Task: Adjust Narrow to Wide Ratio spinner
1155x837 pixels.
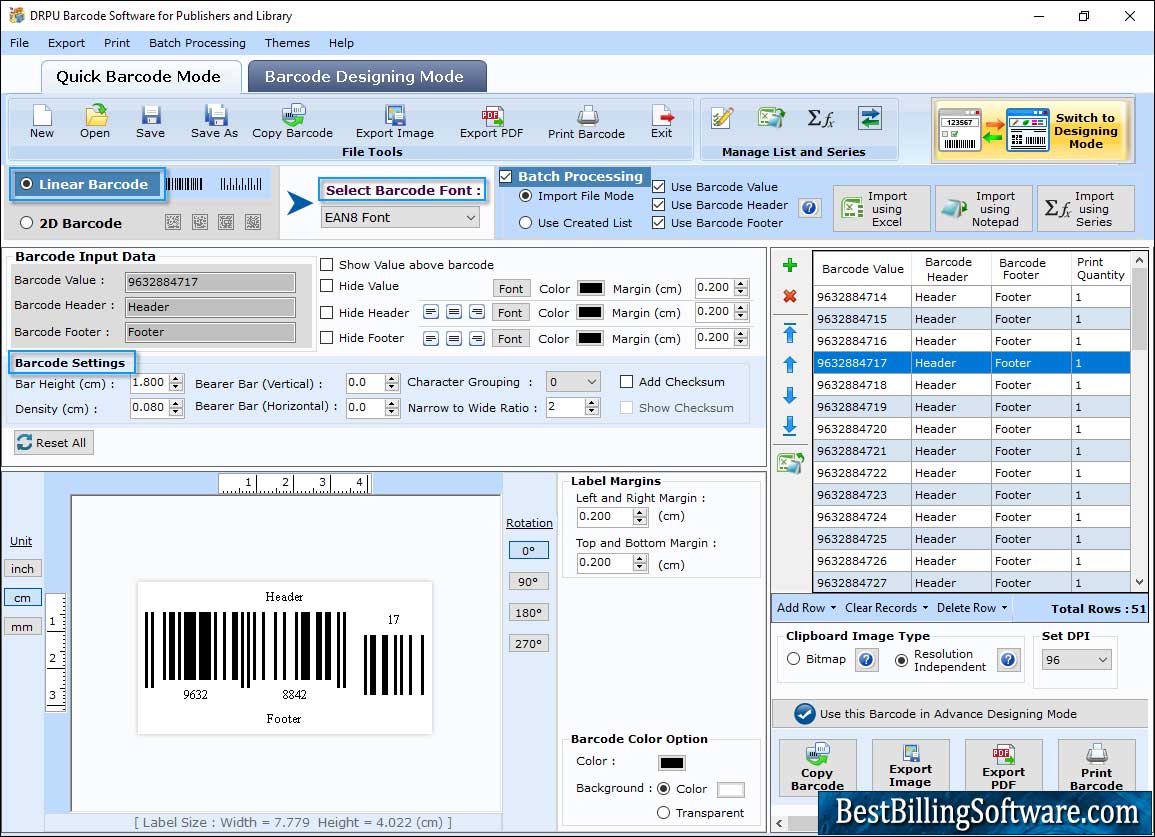Action: point(591,407)
